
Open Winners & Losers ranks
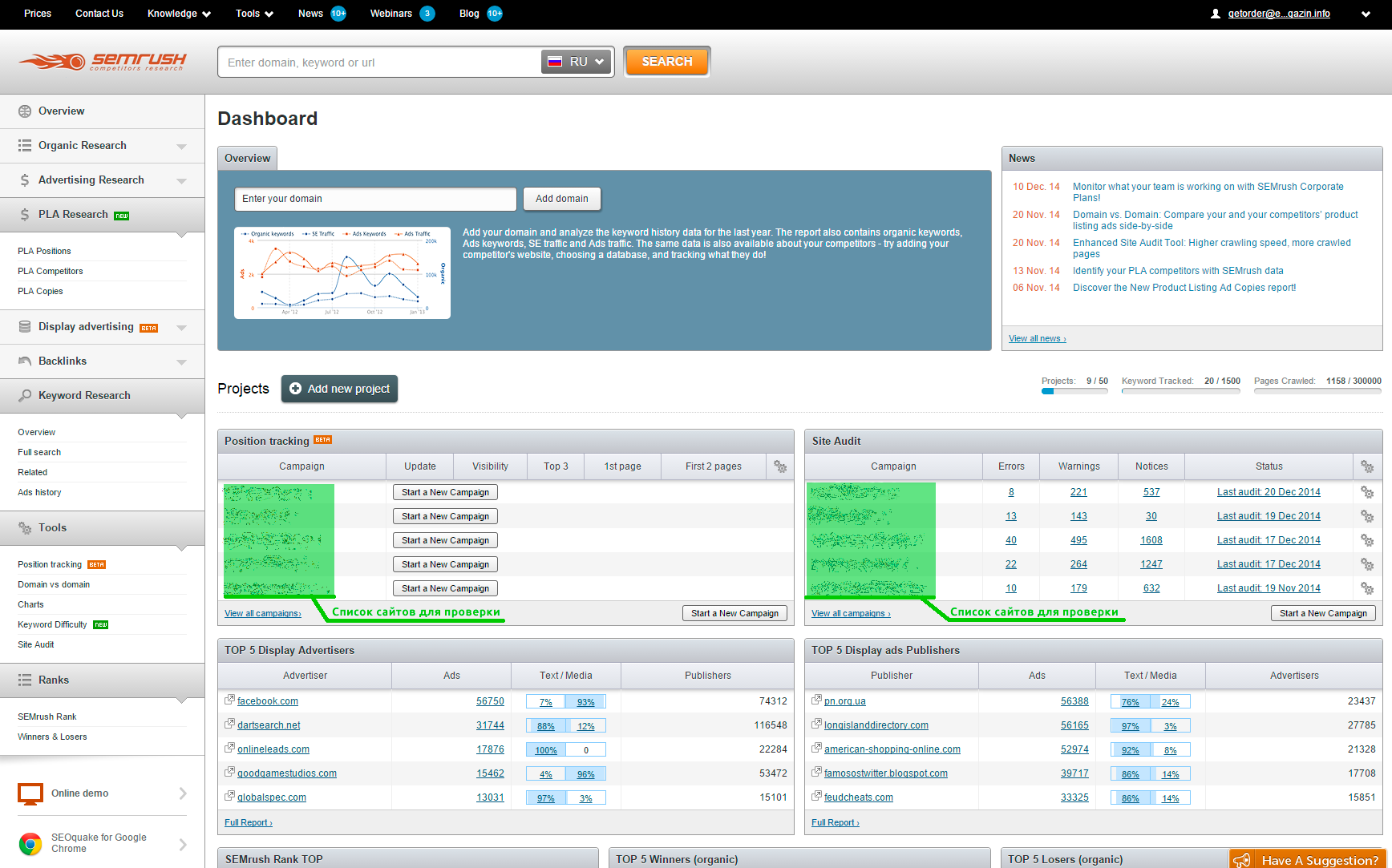point(52,737)
